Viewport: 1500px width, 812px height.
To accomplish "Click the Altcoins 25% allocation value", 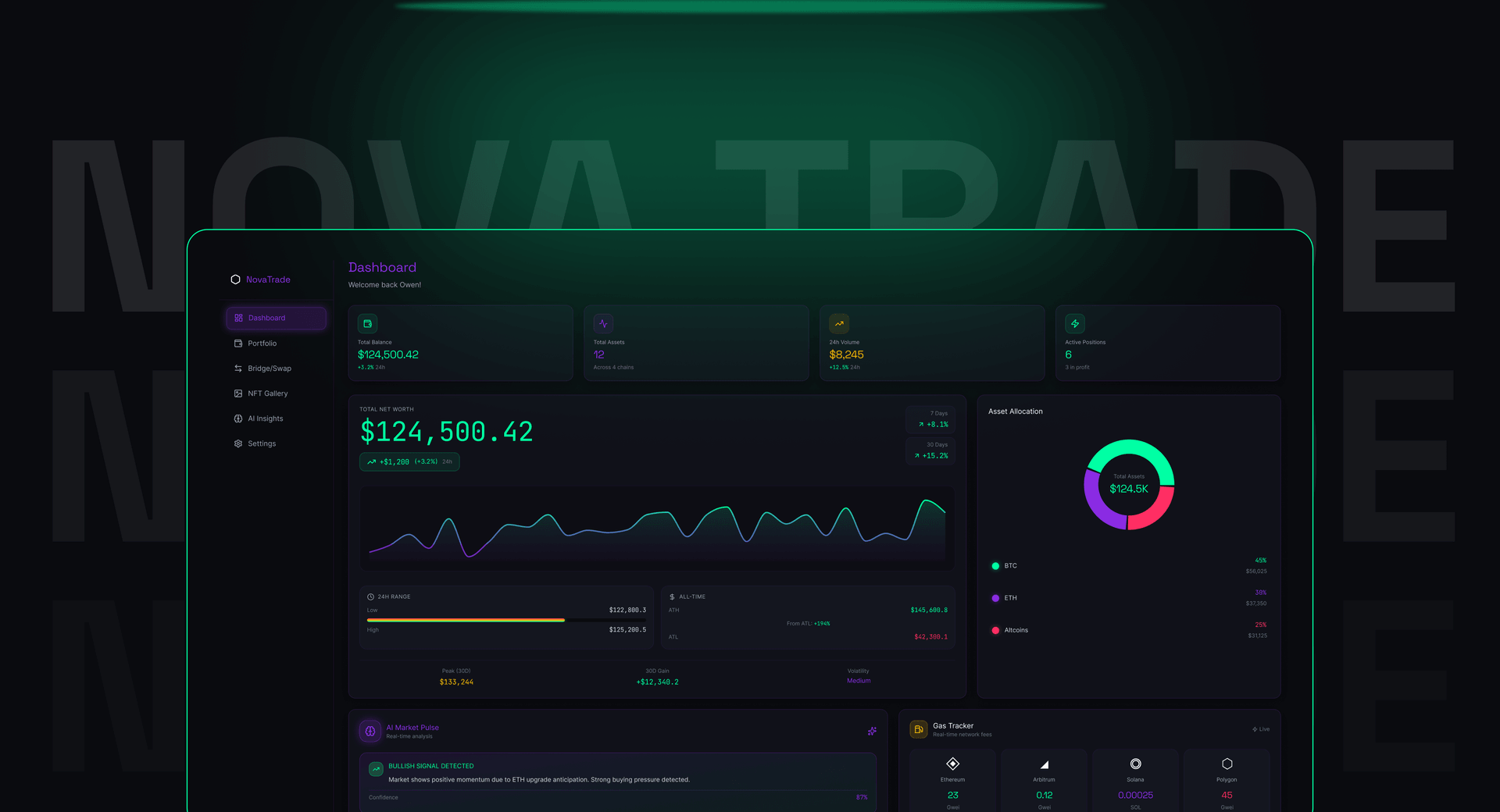I will tap(1261, 625).
